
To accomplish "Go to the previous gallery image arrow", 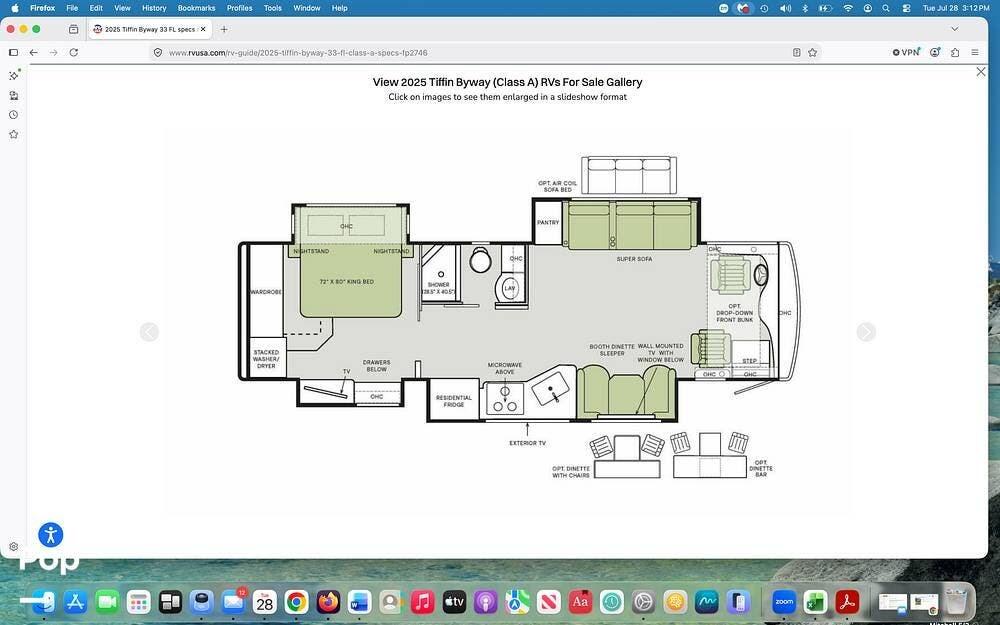I will [149, 332].
